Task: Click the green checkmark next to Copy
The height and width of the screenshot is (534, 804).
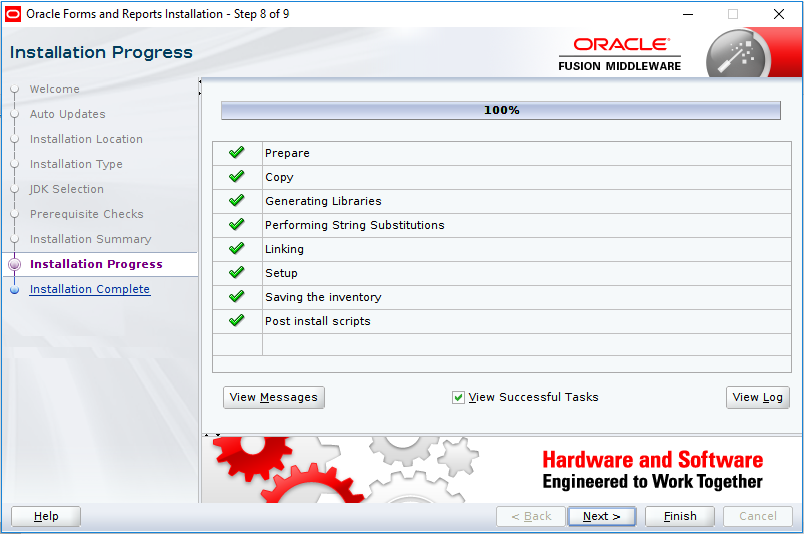Action: (236, 177)
